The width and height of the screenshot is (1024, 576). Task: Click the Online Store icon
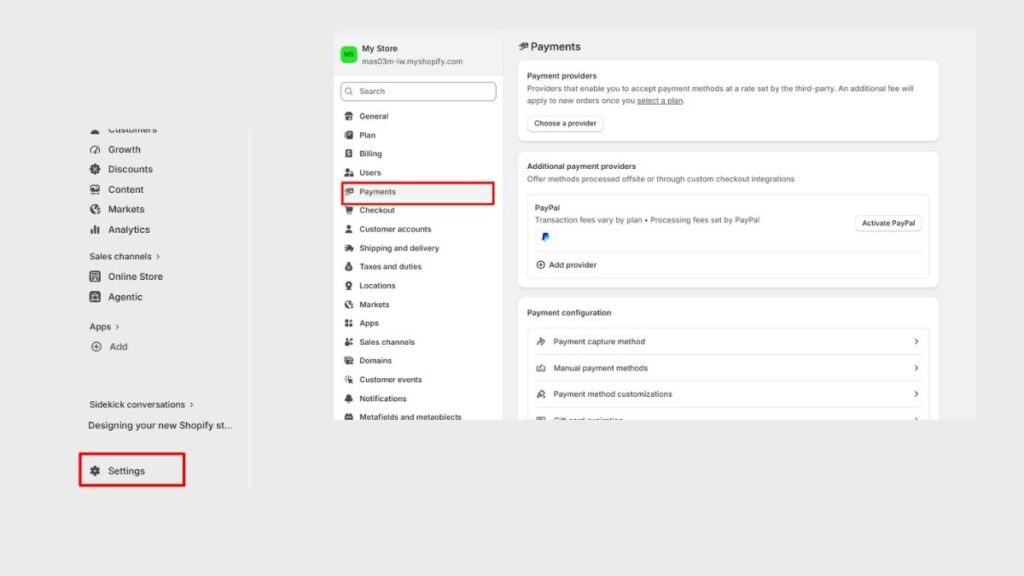tap(95, 276)
